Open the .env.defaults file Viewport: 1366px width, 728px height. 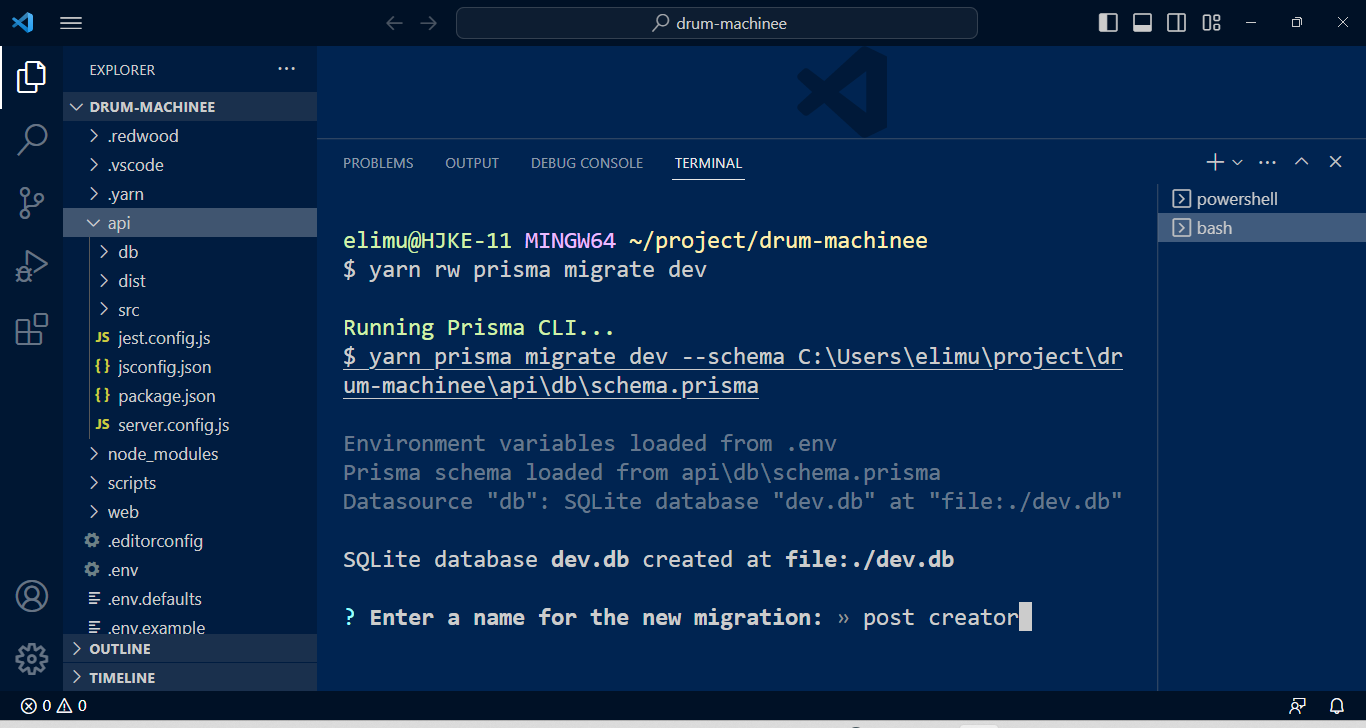click(x=190, y=599)
